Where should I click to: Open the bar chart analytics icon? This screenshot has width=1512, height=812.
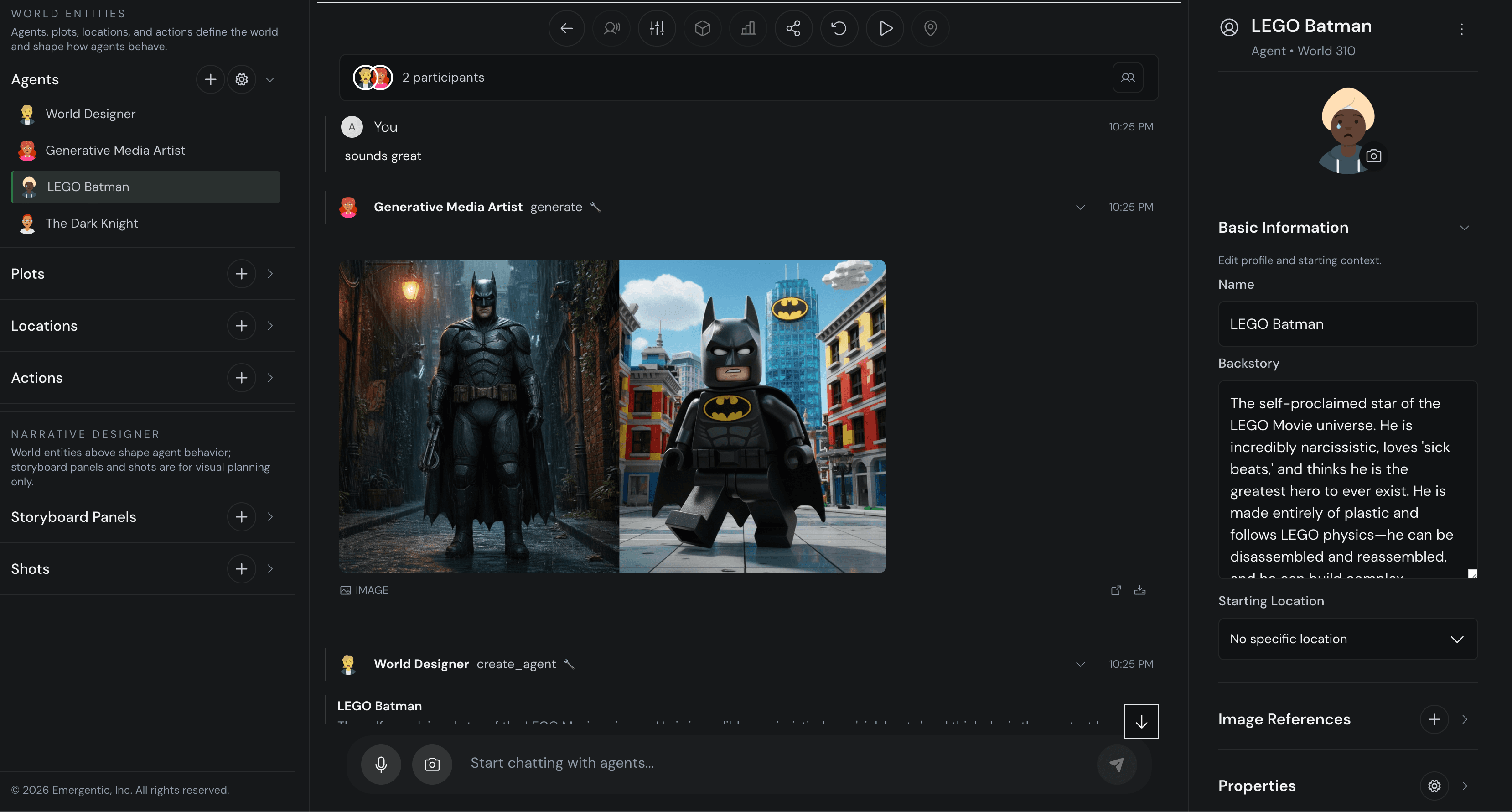[x=748, y=28]
